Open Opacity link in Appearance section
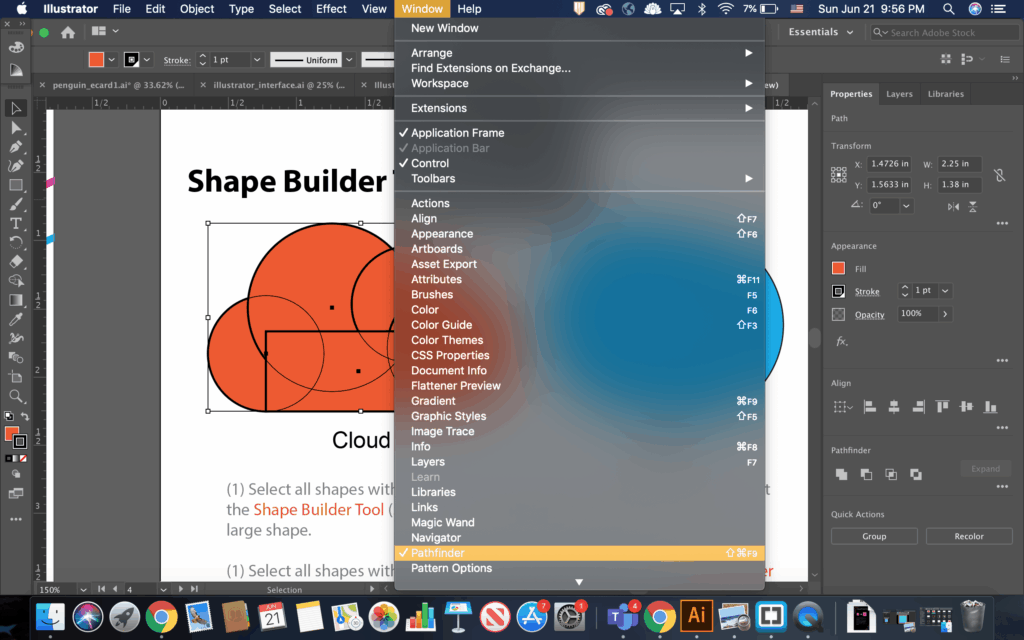The width and height of the screenshot is (1024, 640). coord(870,315)
